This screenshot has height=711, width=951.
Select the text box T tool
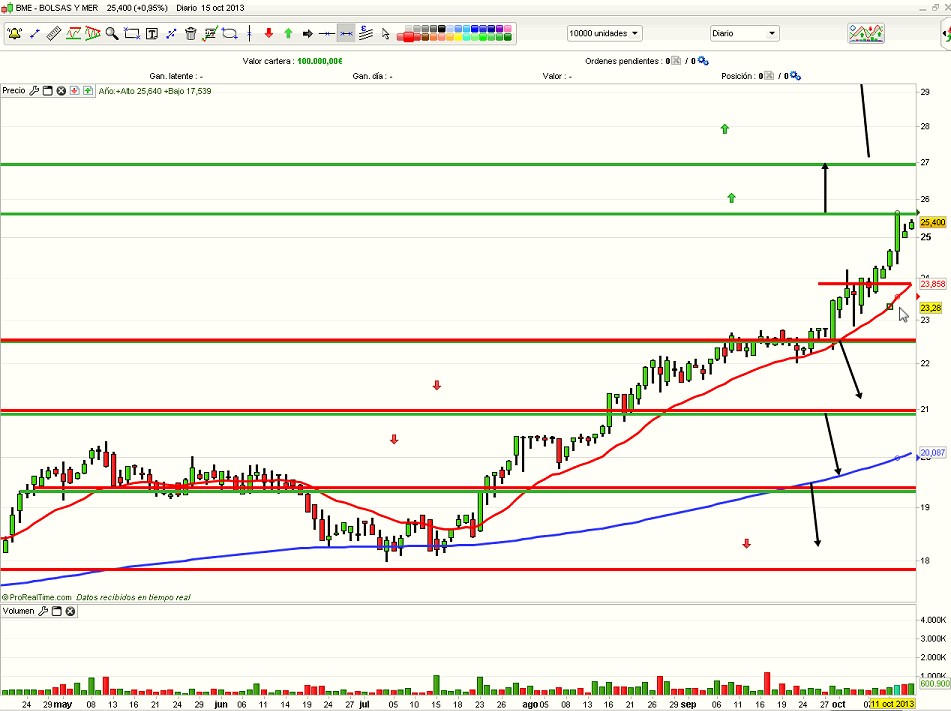click(x=152, y=33)
